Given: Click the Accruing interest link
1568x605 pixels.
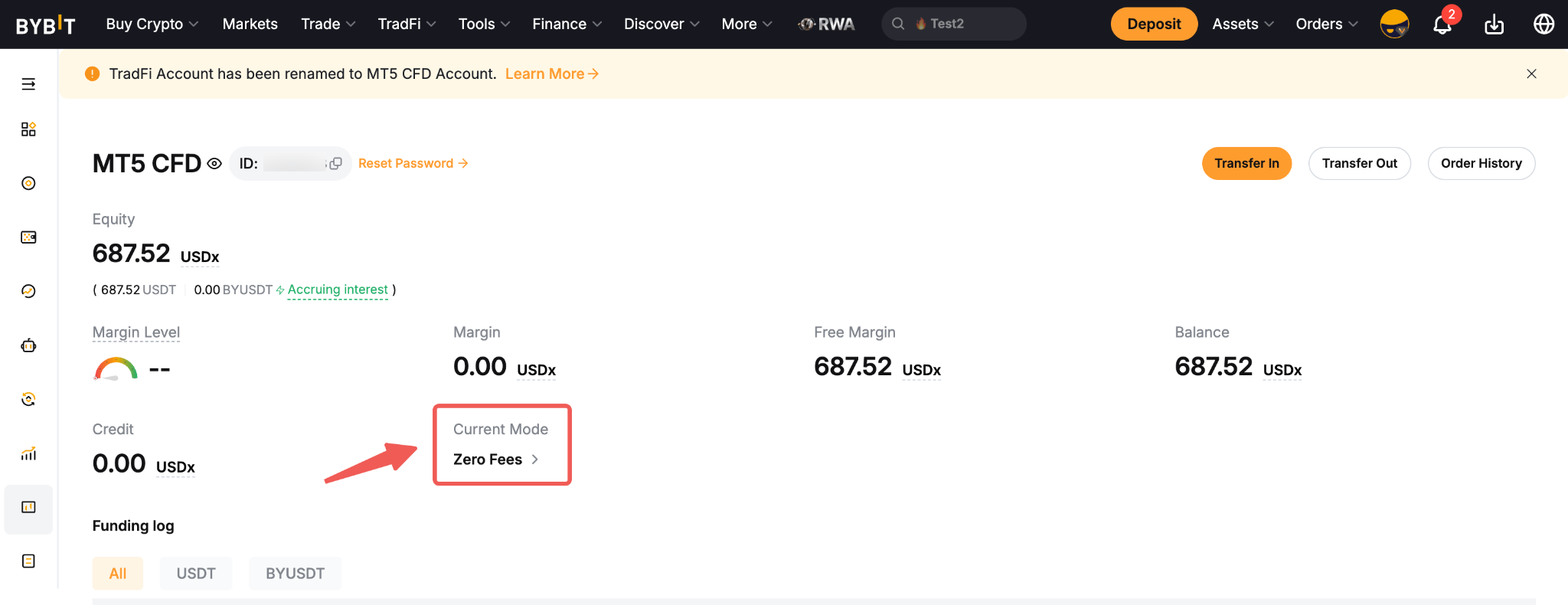Looking at the screenshot, I should [x=338, y=289].
